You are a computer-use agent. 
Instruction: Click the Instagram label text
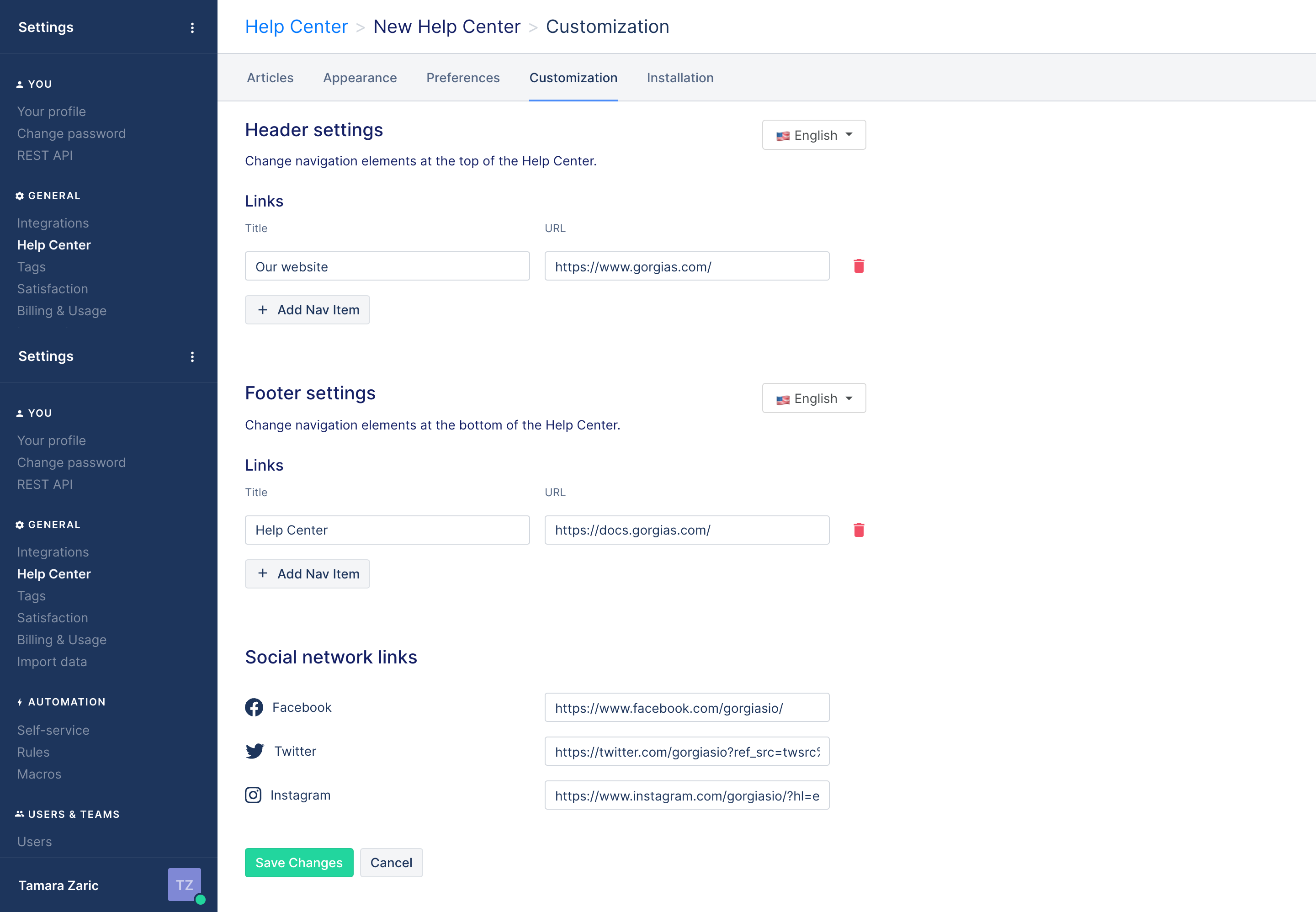[x=300, y=795]
